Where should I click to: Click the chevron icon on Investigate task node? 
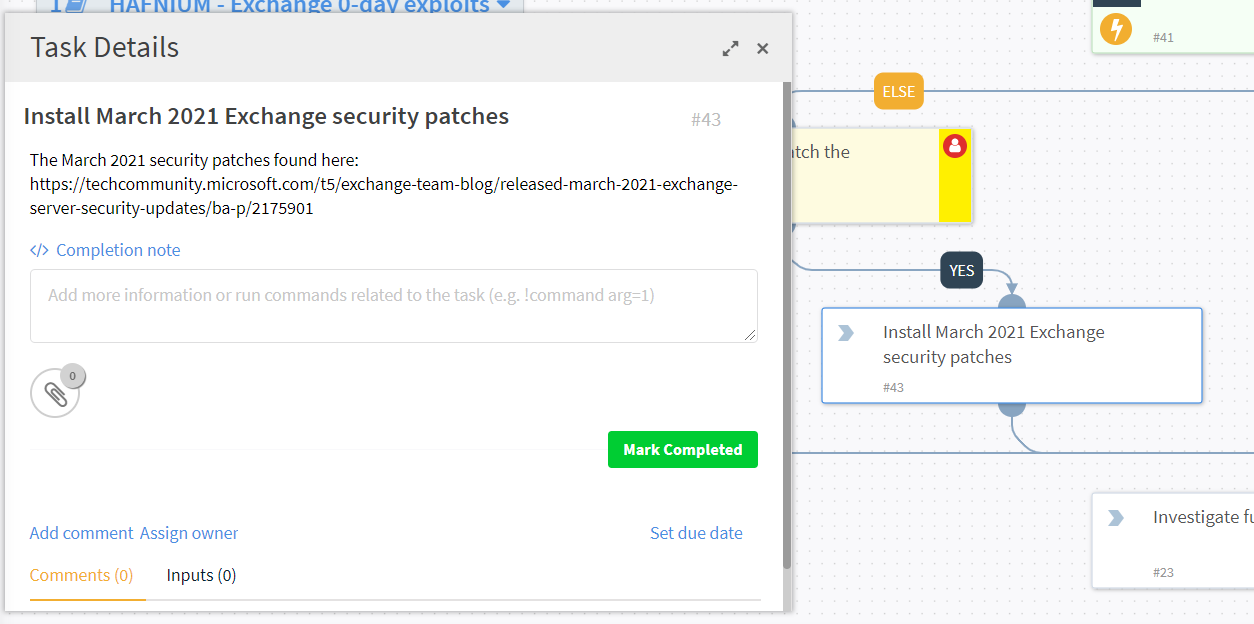tap(1116, 518)
